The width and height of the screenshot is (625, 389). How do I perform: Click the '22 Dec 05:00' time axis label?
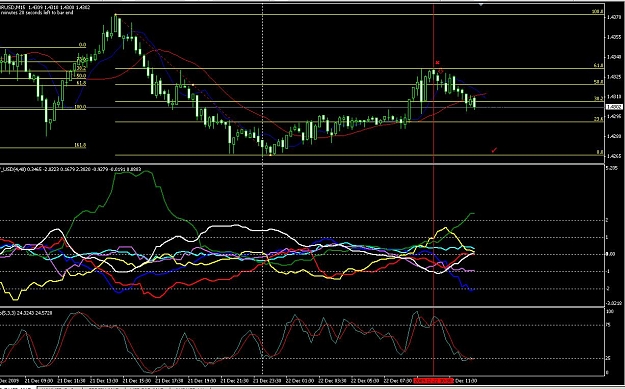point(365,380)
